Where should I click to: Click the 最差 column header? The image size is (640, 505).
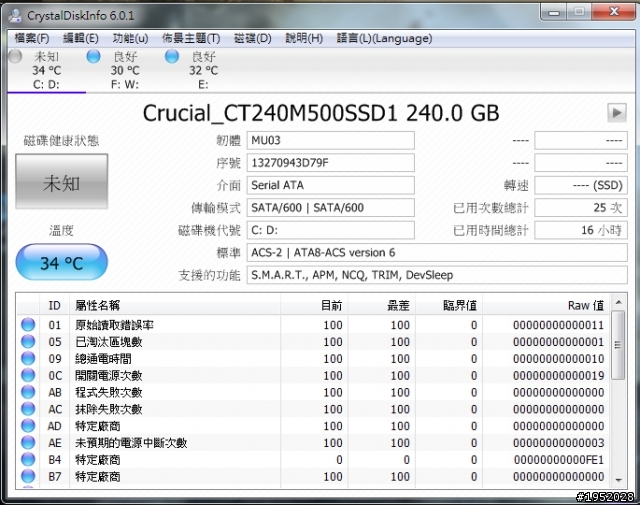[x=382, y=305]
